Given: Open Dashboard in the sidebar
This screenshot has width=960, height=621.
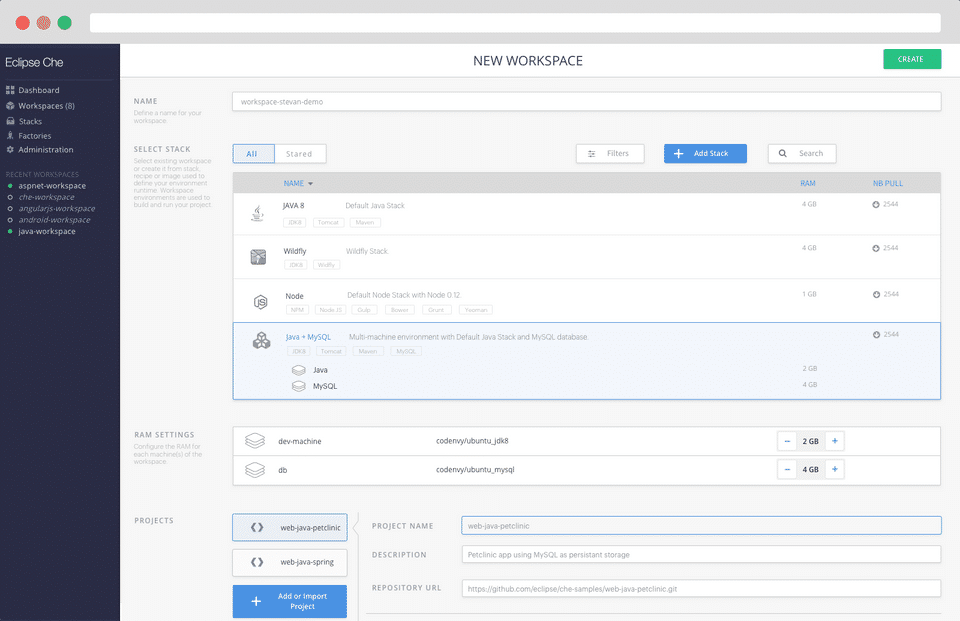Looking at the screenshot, I should click(x=39, y=90).
